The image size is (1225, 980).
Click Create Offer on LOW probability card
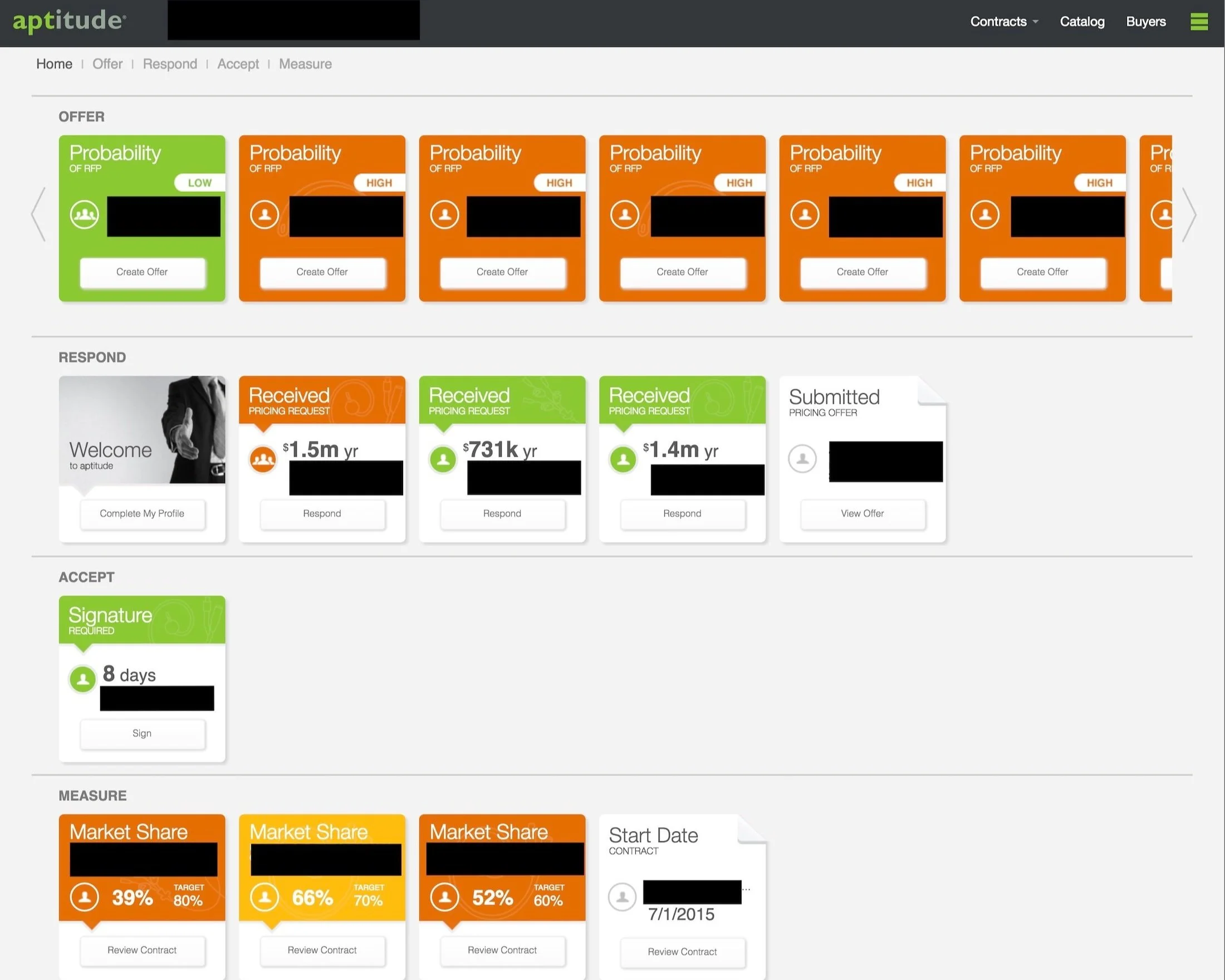click(x=142, y=272)
